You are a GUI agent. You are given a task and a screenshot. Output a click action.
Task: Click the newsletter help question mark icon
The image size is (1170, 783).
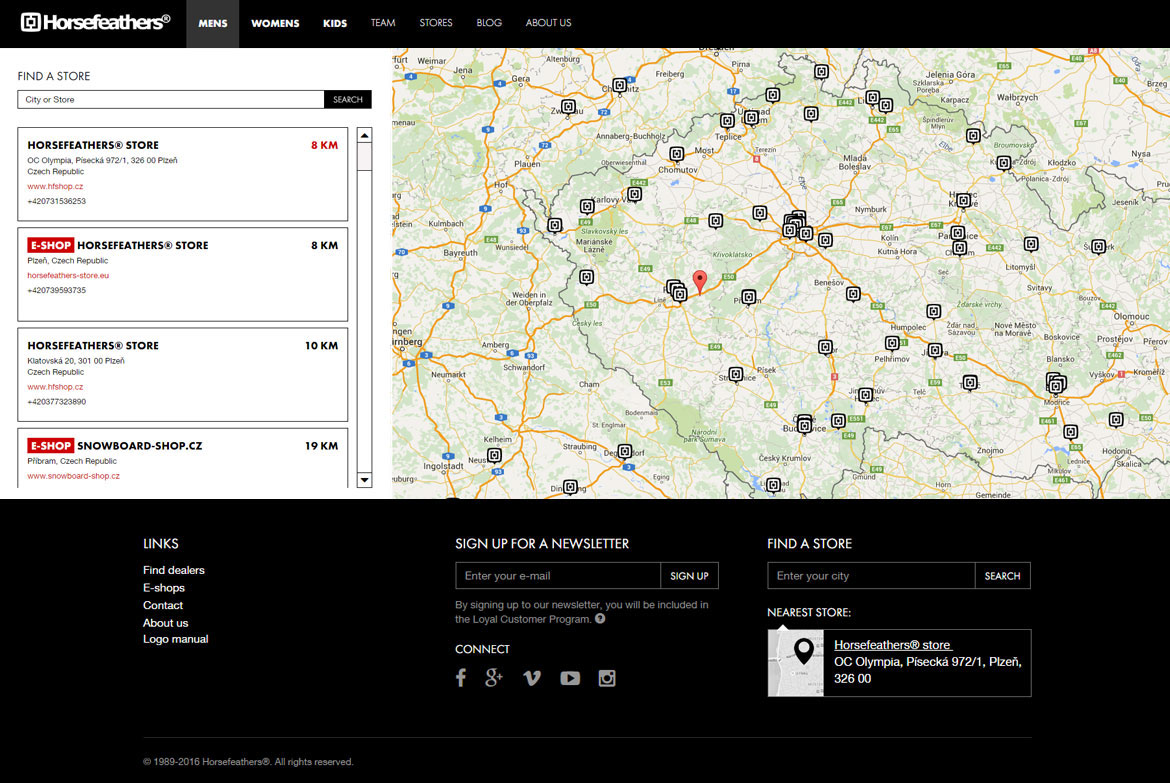pos(600,619)
